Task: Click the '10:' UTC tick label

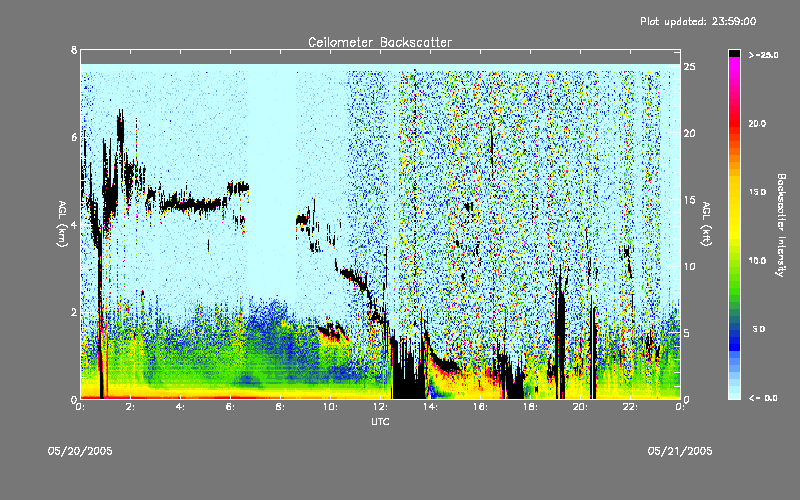Action: [x=330, y=407]
